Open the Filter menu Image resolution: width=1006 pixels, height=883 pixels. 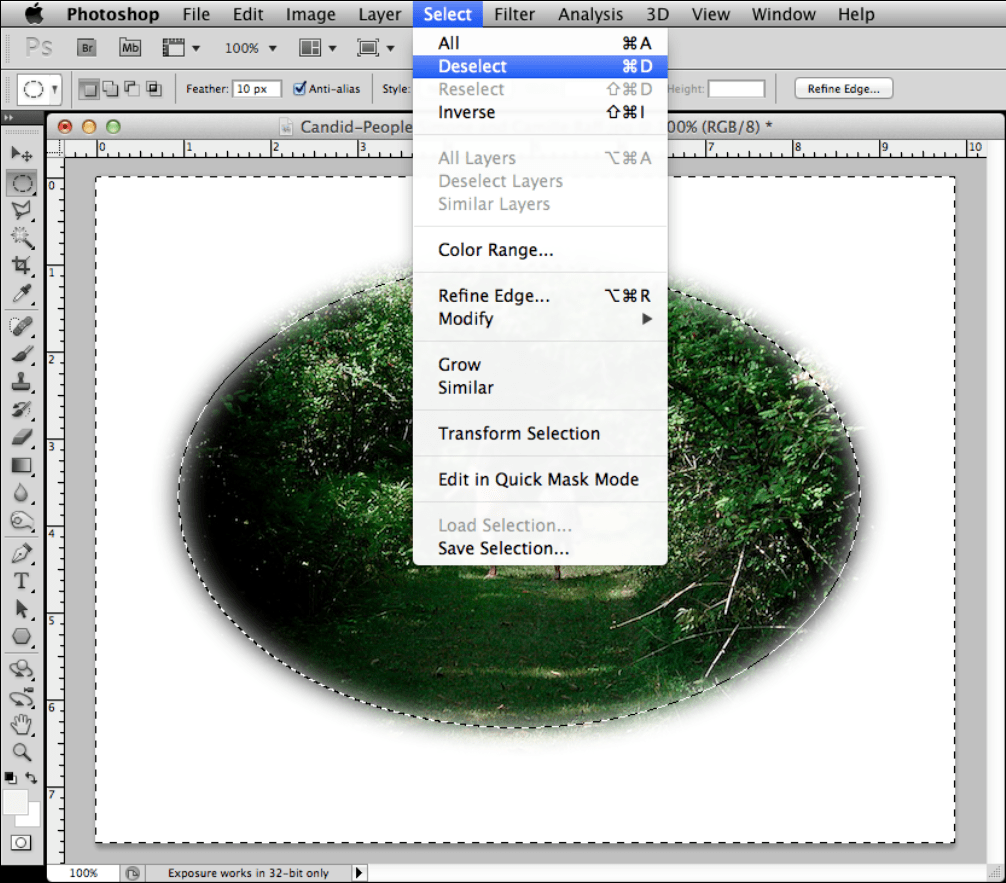pyautogui.click(x=514, y=14)
